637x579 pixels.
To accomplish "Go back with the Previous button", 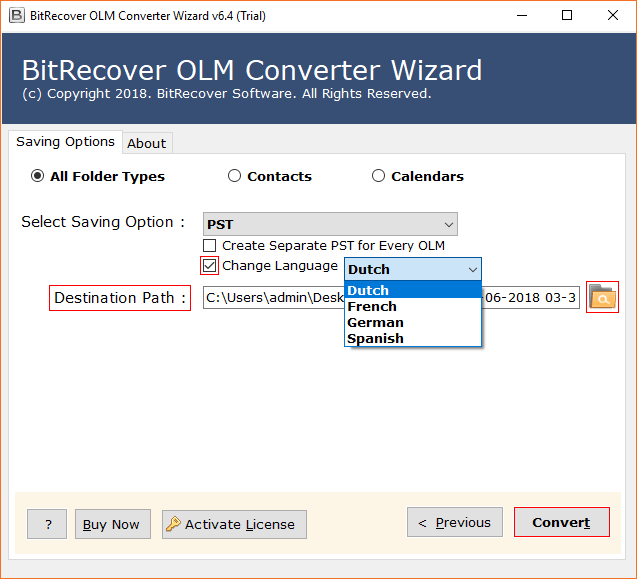I will pyautogui.click(x=455, y=522).
